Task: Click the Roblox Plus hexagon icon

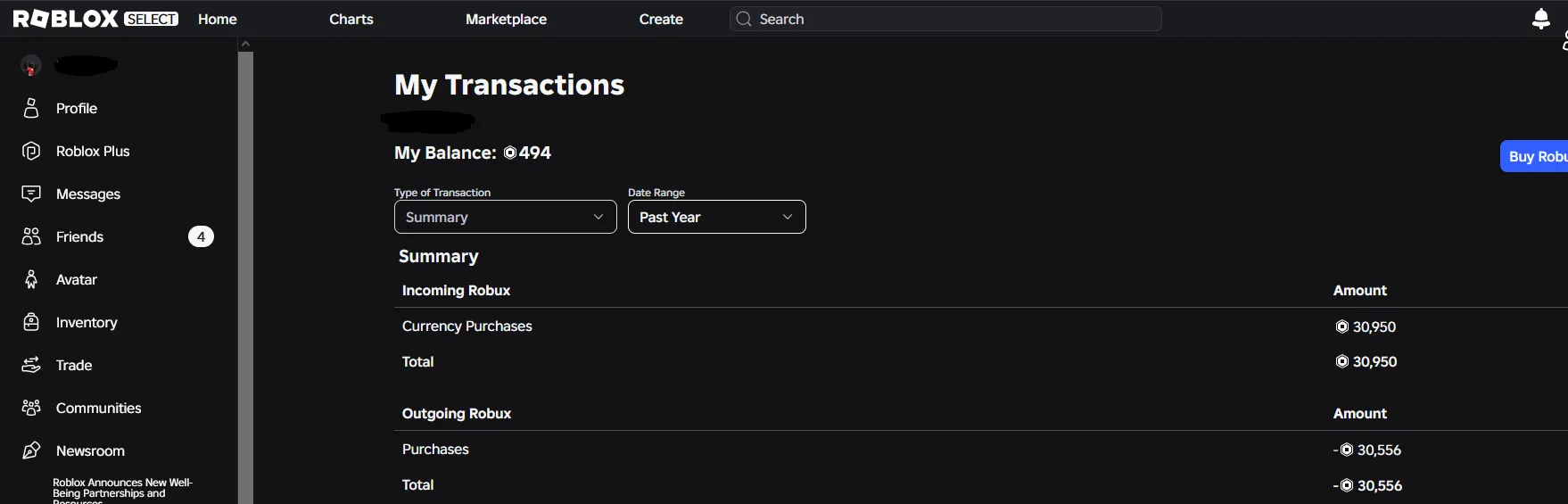Action: coord(31,151)
